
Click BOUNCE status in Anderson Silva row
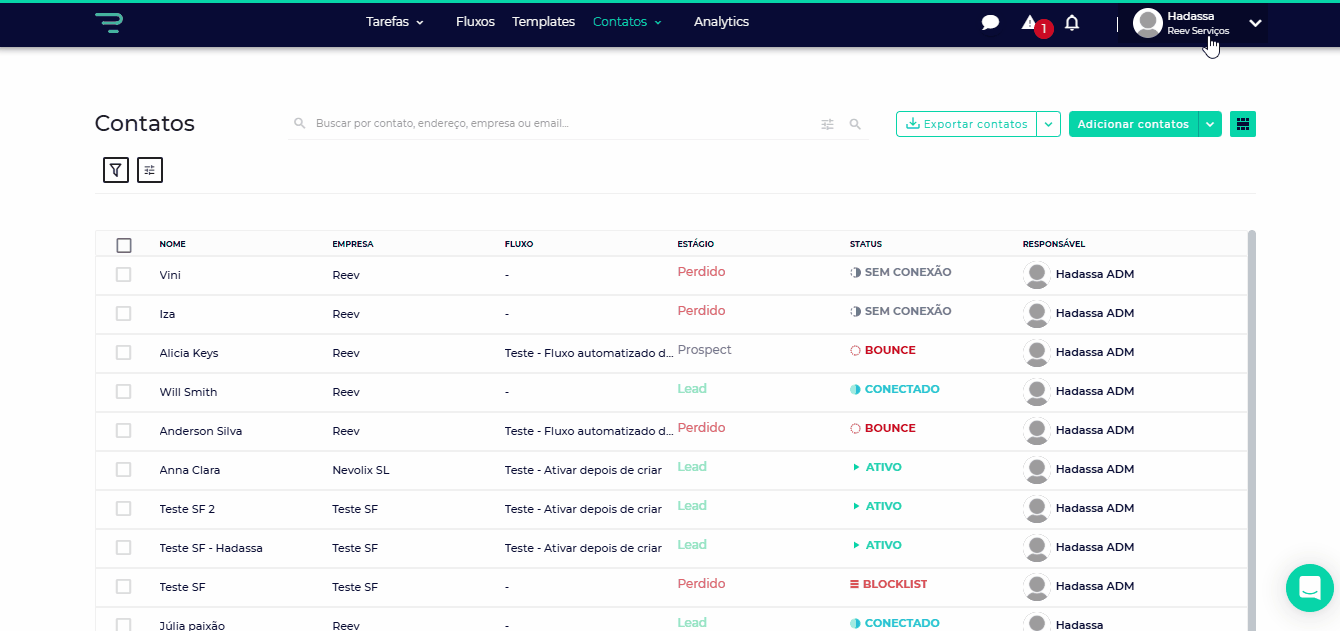(x=883, y=428)
